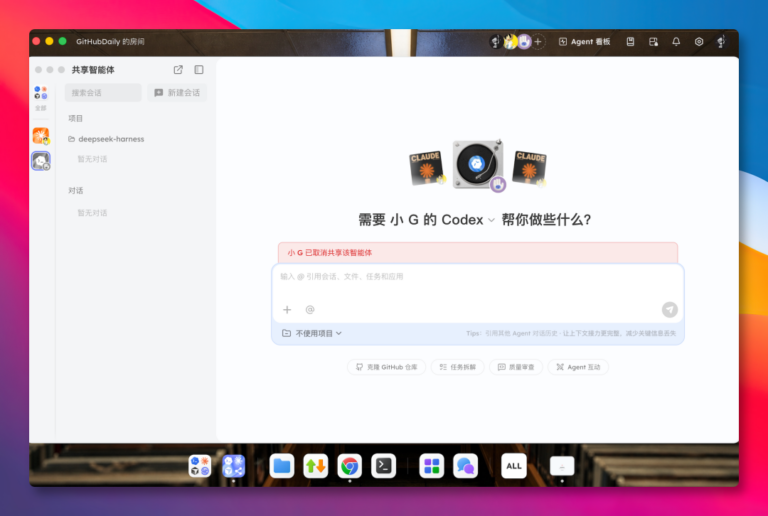768x516 pixels.
Task: Click the Codex turntable image
Action: pyautogui.click(x=478, y=165)
